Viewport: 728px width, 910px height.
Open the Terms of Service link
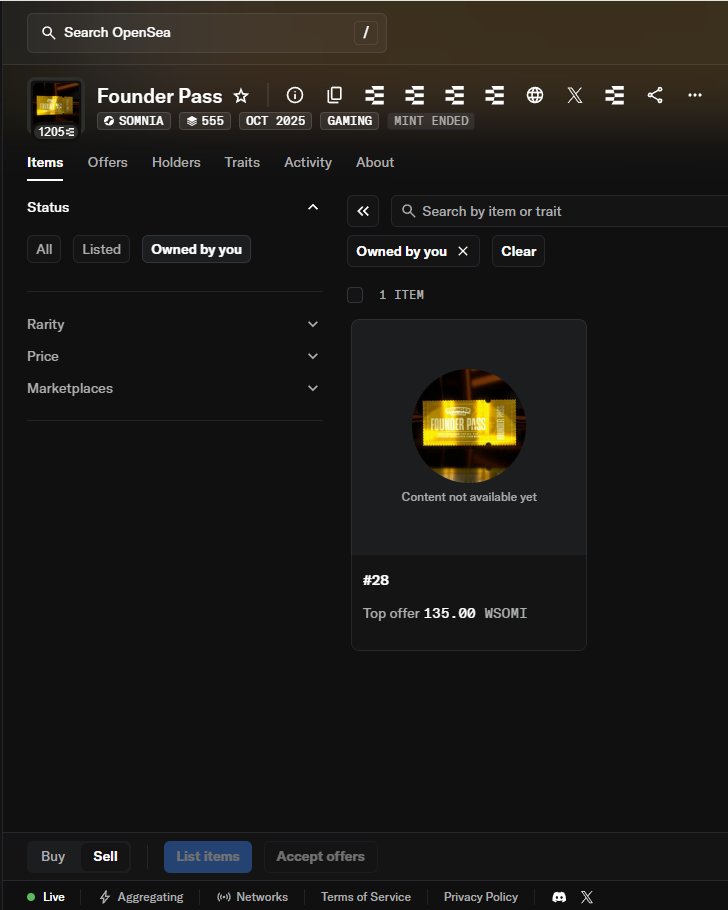pyautogui.click(x=366, y=897)
